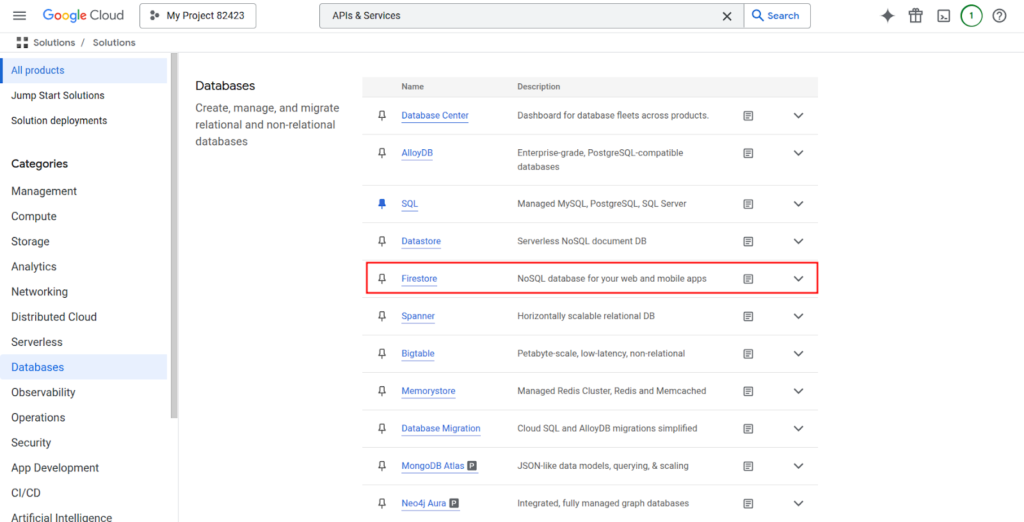1024x522 pixels.
Task: Pin MongoDB Atlas to navigation
Action: coord(382,466)
